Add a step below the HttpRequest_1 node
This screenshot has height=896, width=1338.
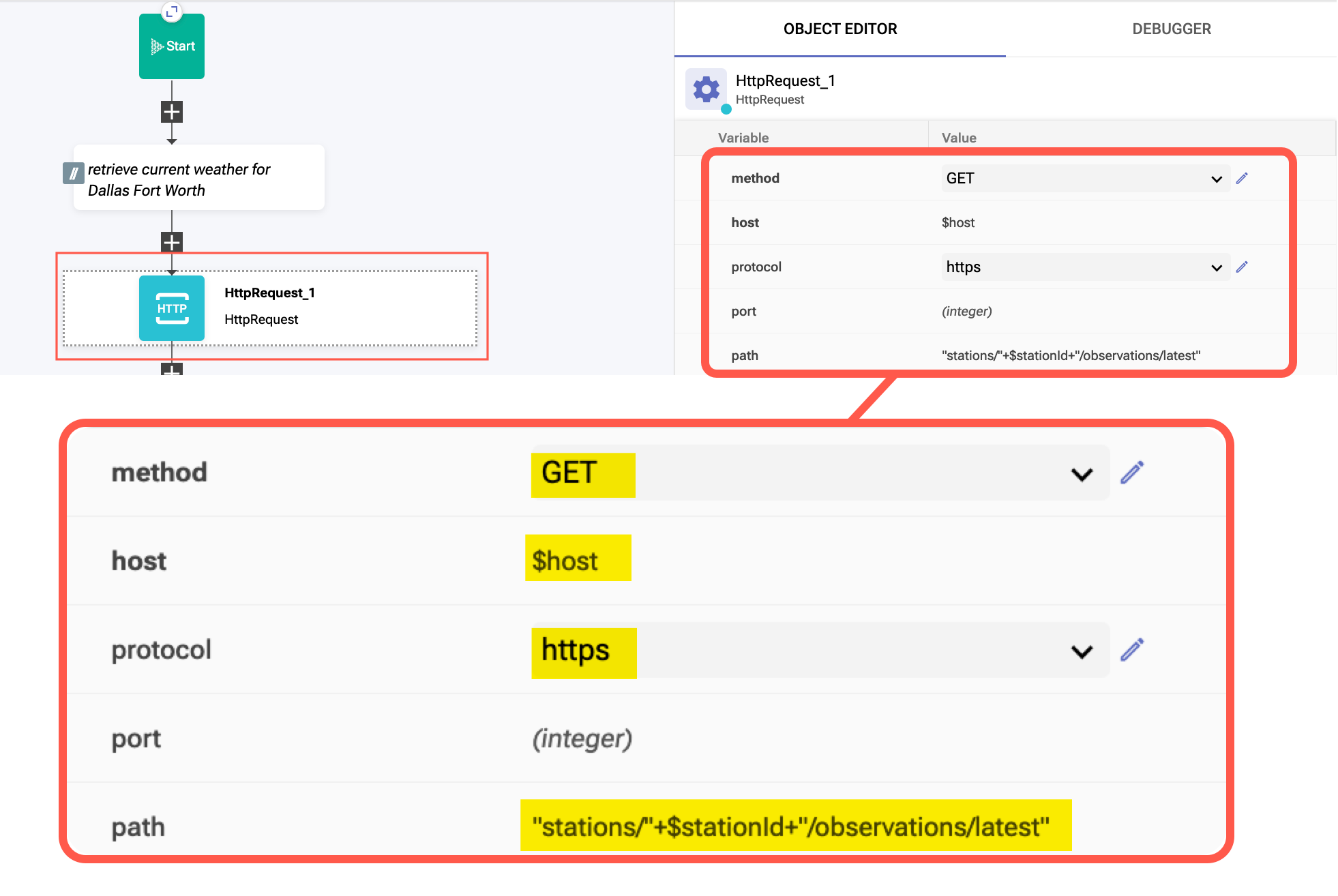[172, 370]
